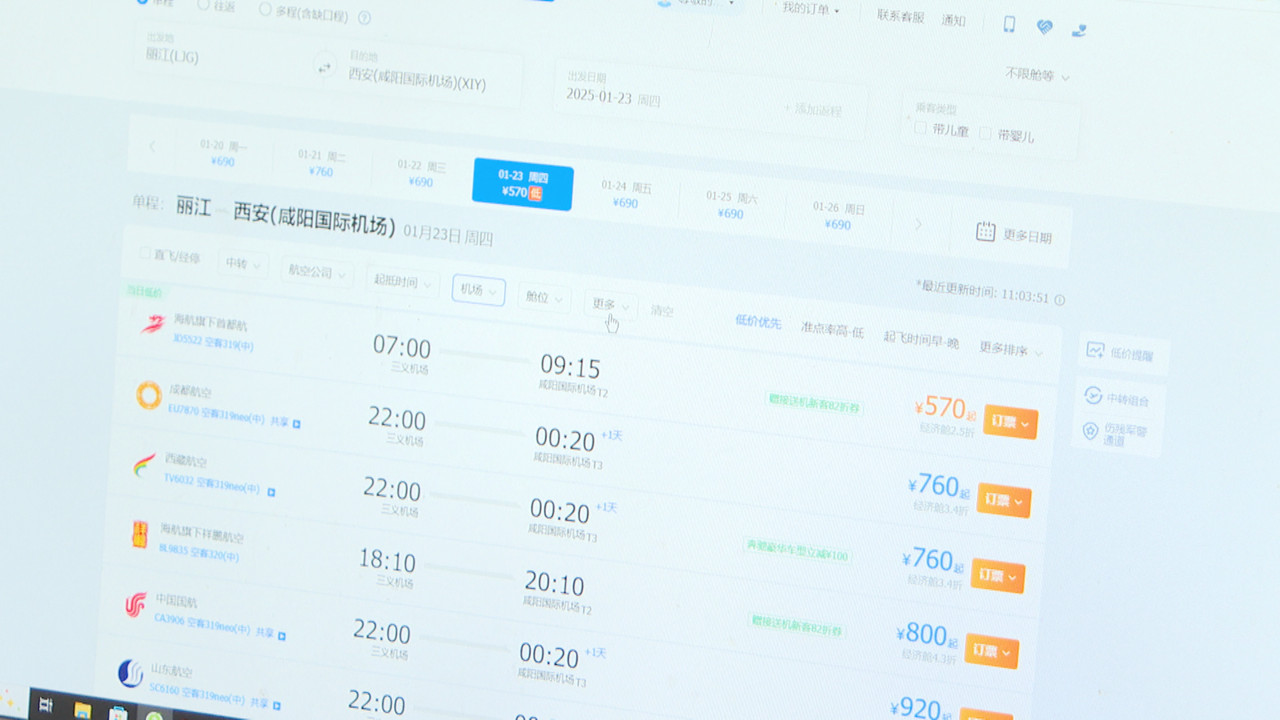Open 不限舱等 cabin class dropdown
Image resolution: width=1280 pixels, height=720 pixels.
coord(1037,74)
